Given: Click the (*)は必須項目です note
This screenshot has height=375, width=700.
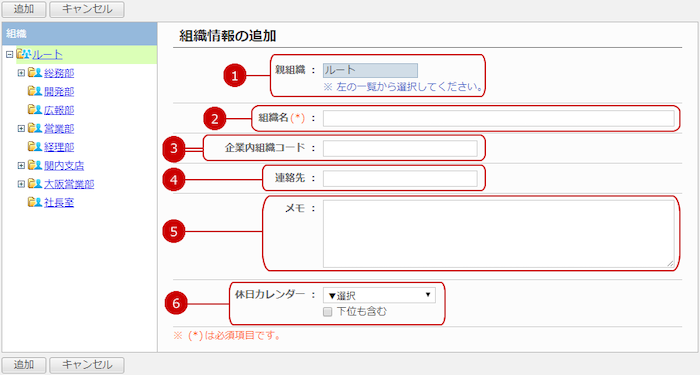Looking at the screenshot, I should [227, 335].
